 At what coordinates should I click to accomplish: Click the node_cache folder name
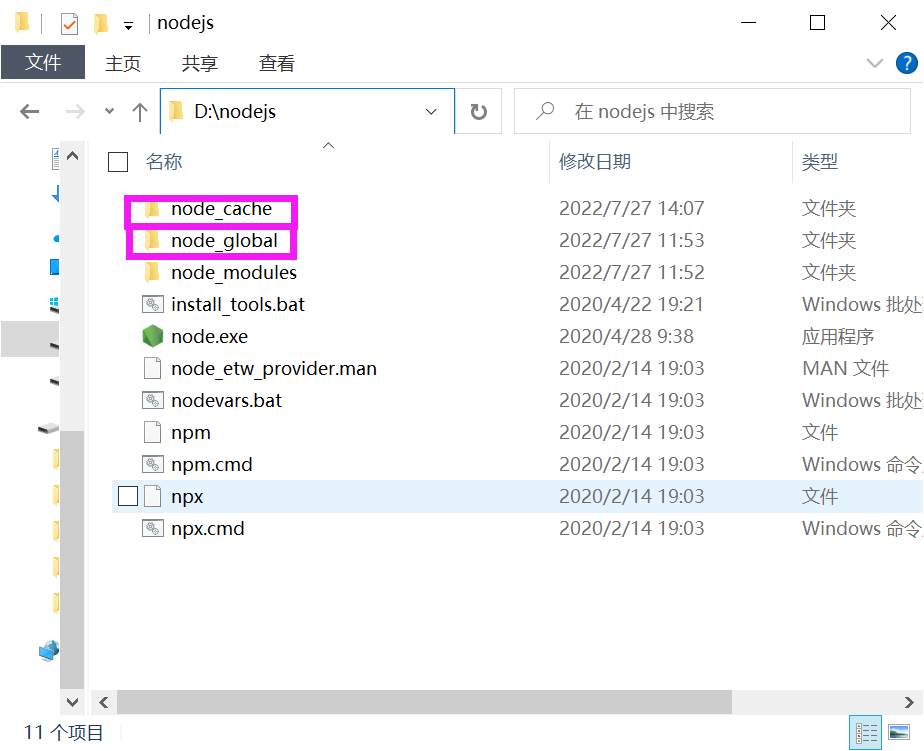point(222,209)
